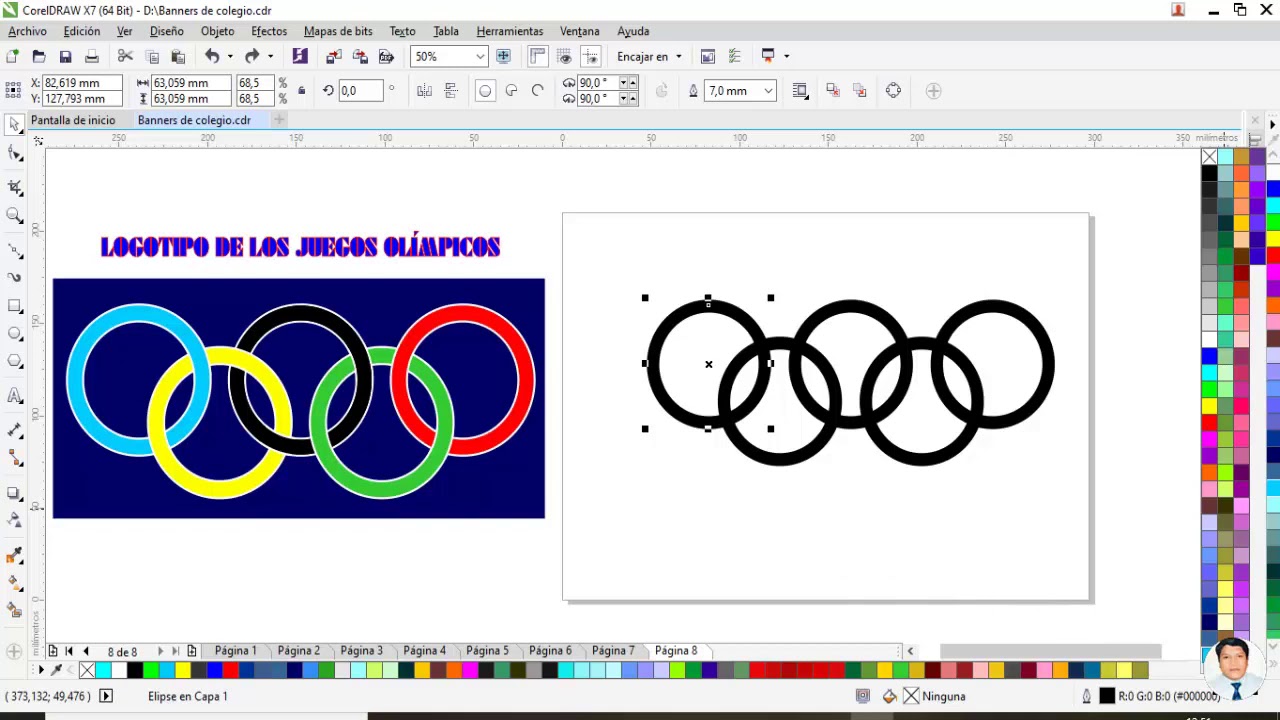Switch to Página 5 tab

click(x=487, y=650)
